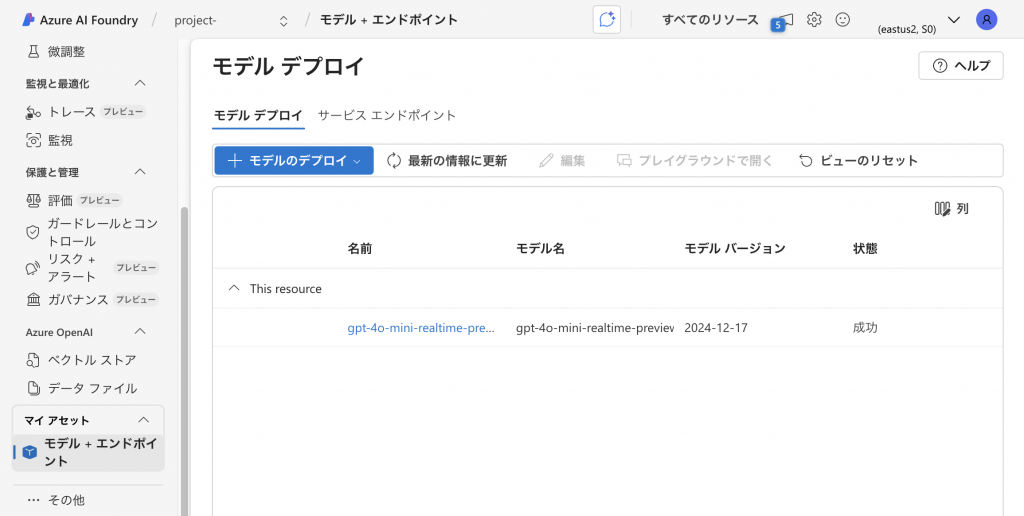Switch to サービス エンドポイント tab

[387, 116]
